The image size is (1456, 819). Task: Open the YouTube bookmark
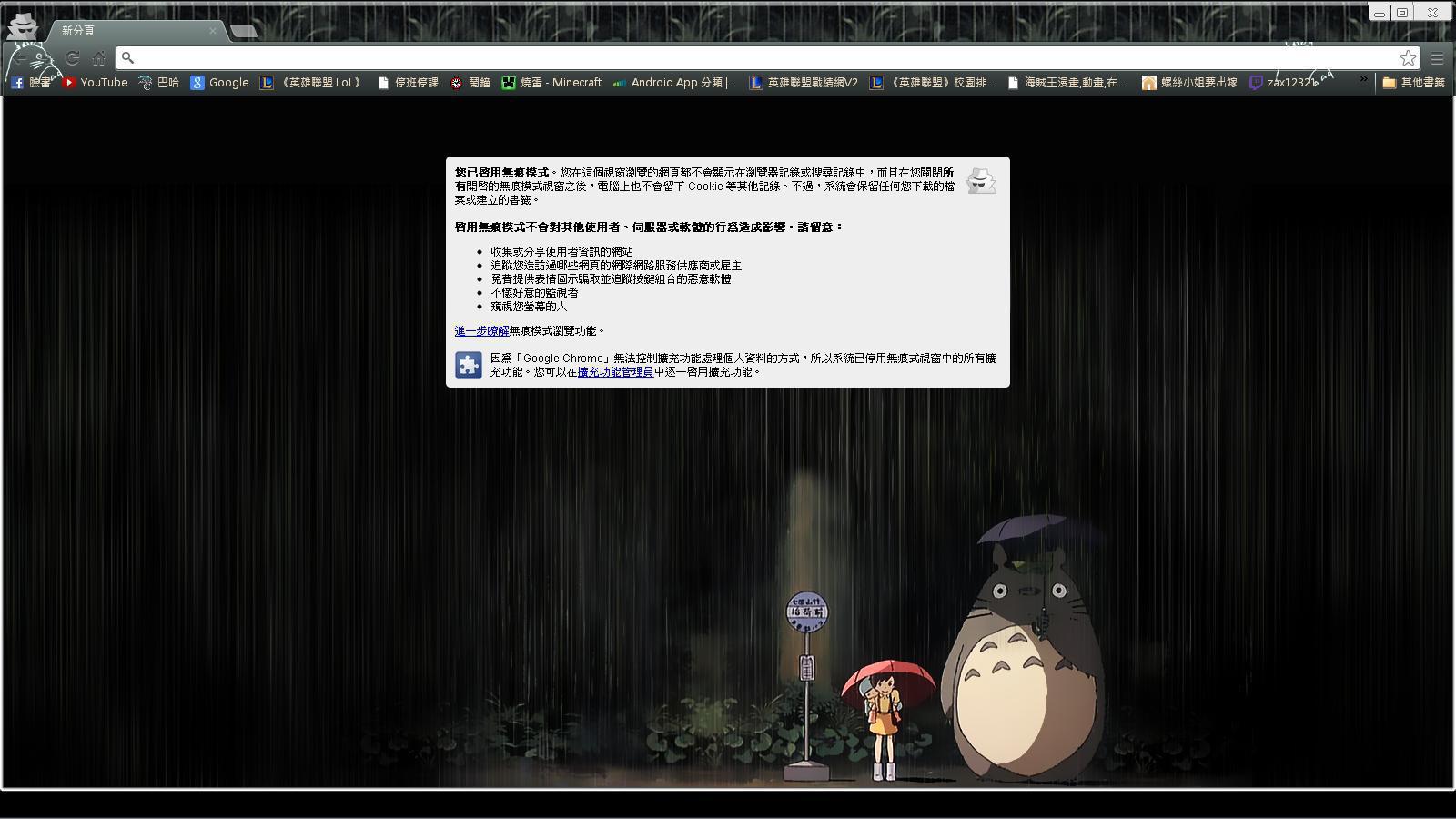point(95,83)
